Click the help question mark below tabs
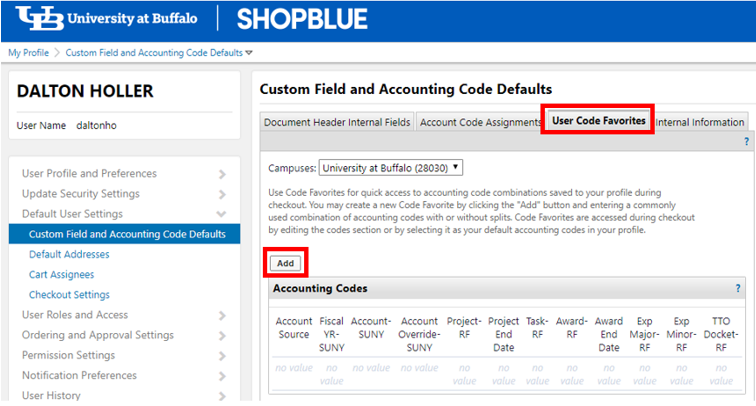 (x=745, y=142)
